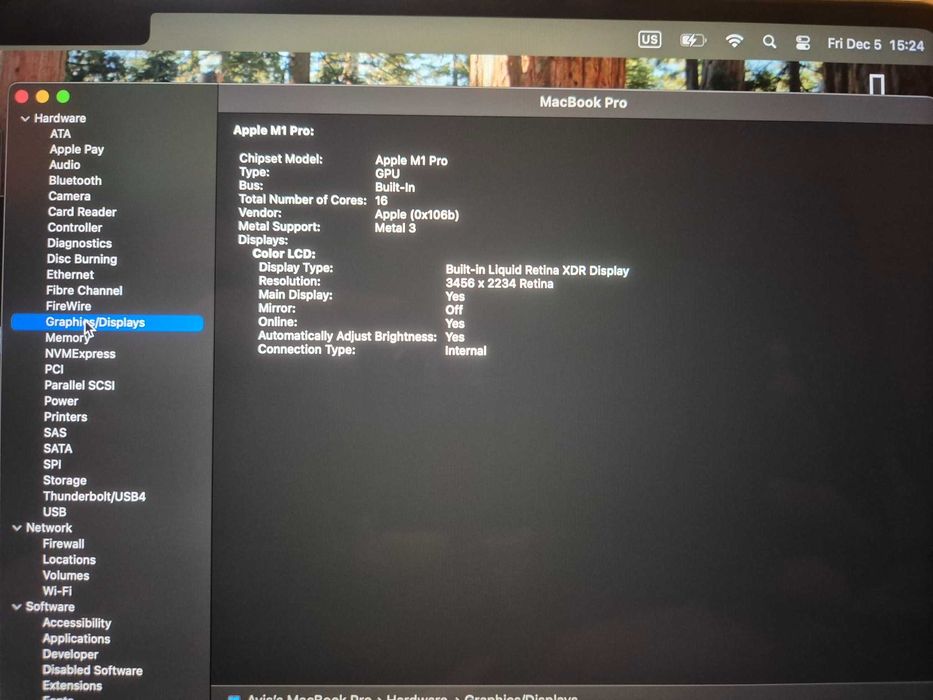The height and width of the screenshot is (700, 933).
Task: Click the 3456 x 2234 Retina resolution
Action: pyautogui.click(x=499, y=284)
